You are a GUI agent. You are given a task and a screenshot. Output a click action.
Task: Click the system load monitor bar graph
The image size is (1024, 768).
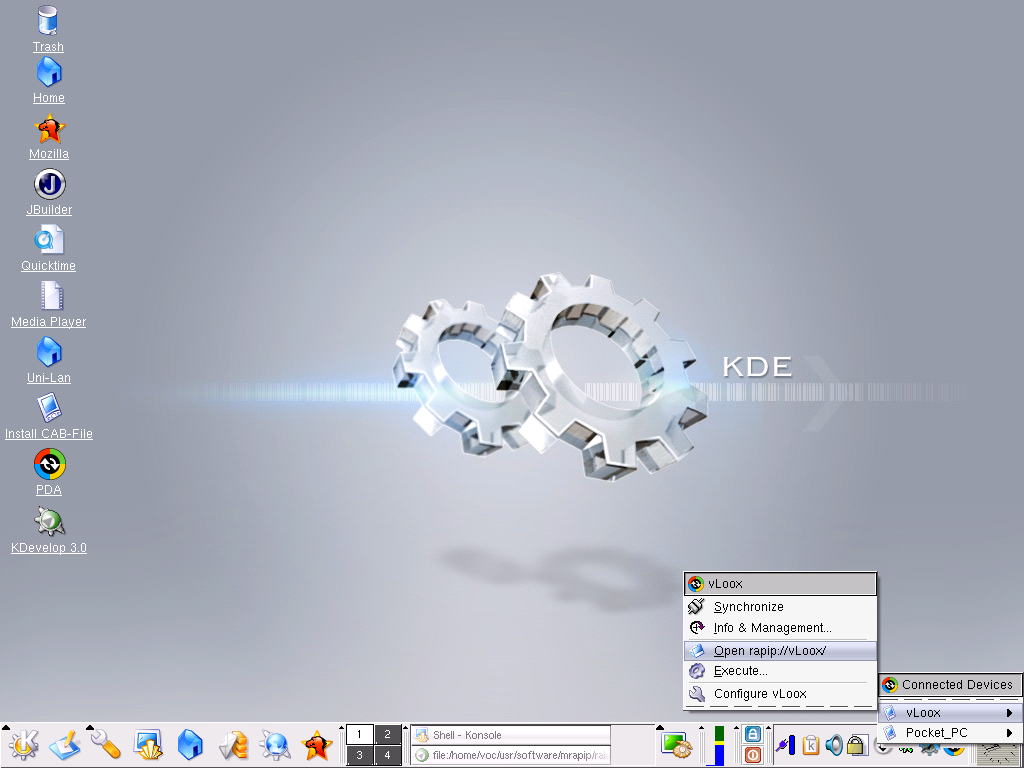click(719, 745)
